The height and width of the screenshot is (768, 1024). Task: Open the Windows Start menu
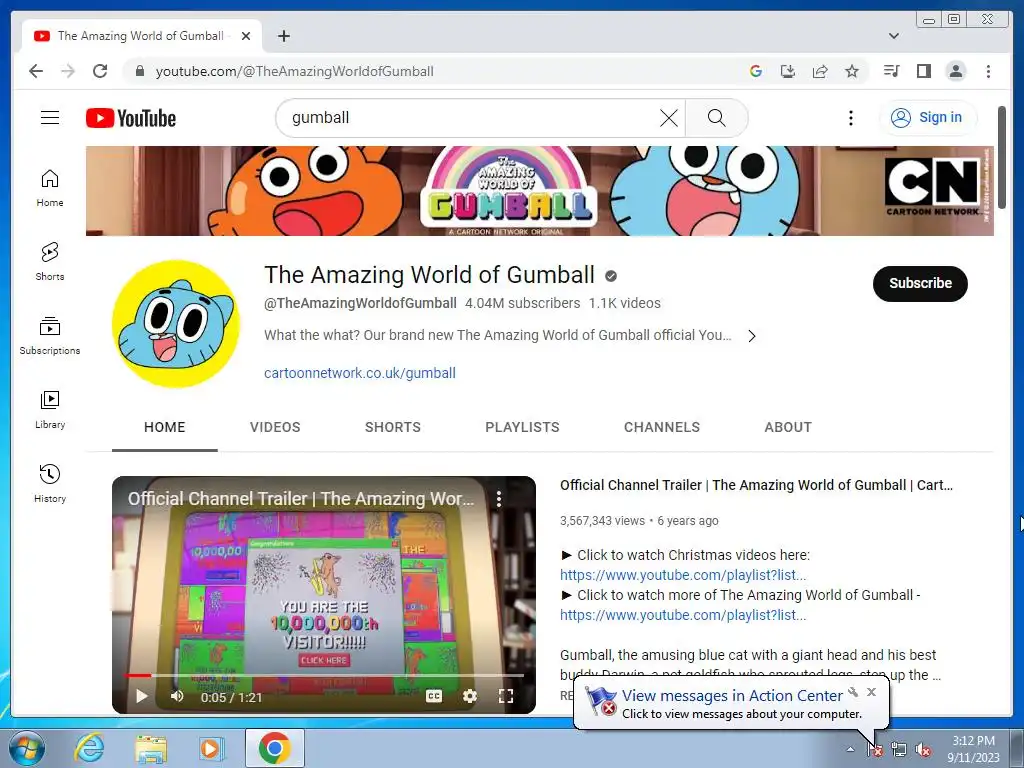27,748
